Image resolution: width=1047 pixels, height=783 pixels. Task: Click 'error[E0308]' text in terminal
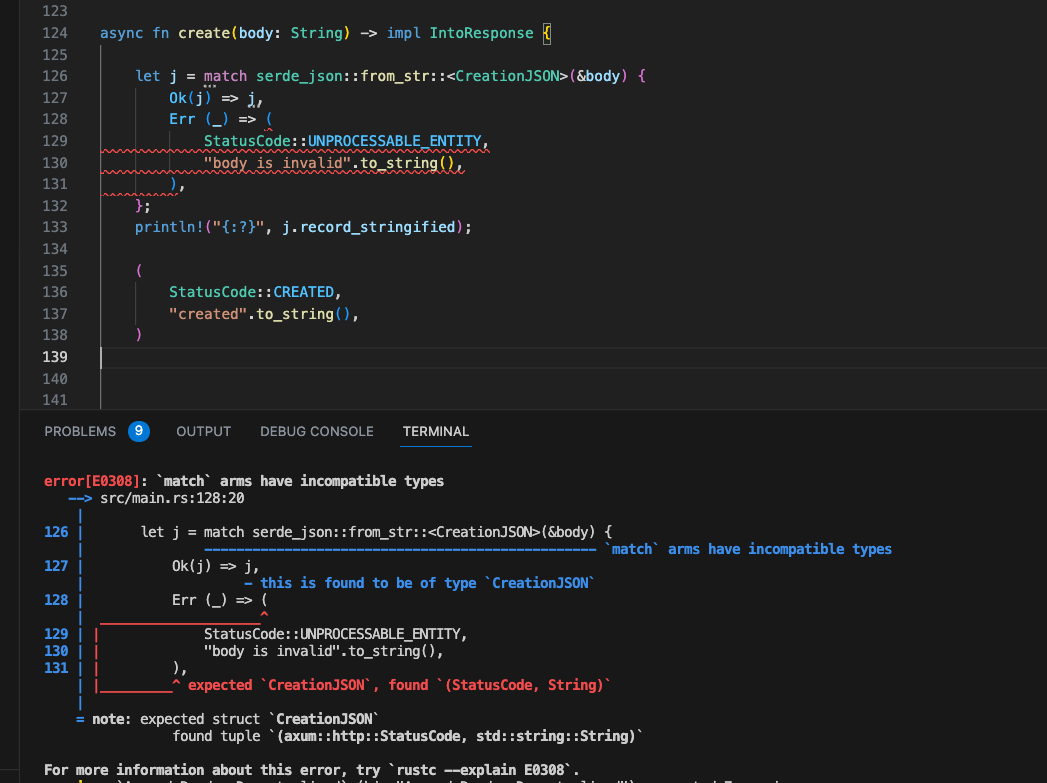click(92, 481)
